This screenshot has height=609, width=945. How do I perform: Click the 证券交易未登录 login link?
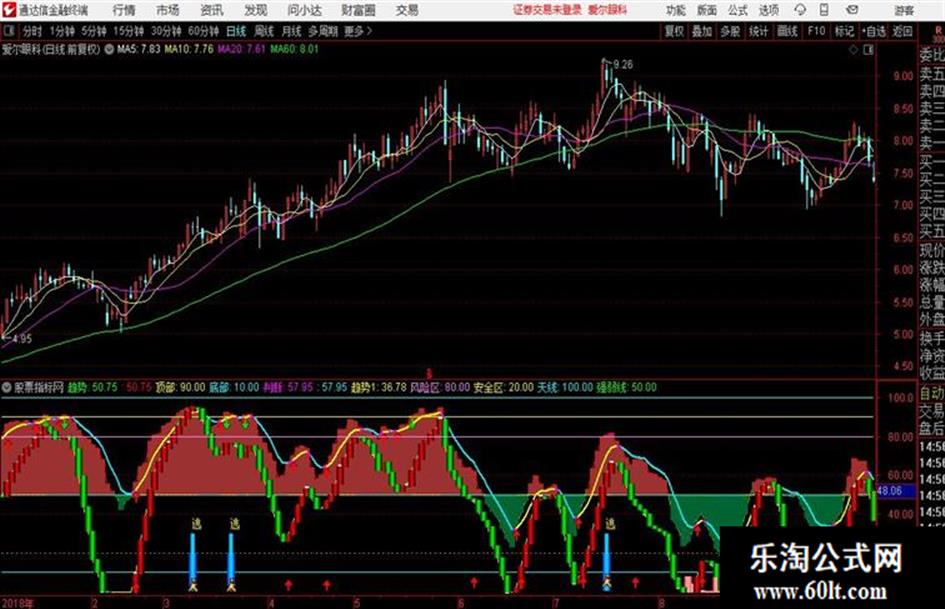click(x=548, y=10)
